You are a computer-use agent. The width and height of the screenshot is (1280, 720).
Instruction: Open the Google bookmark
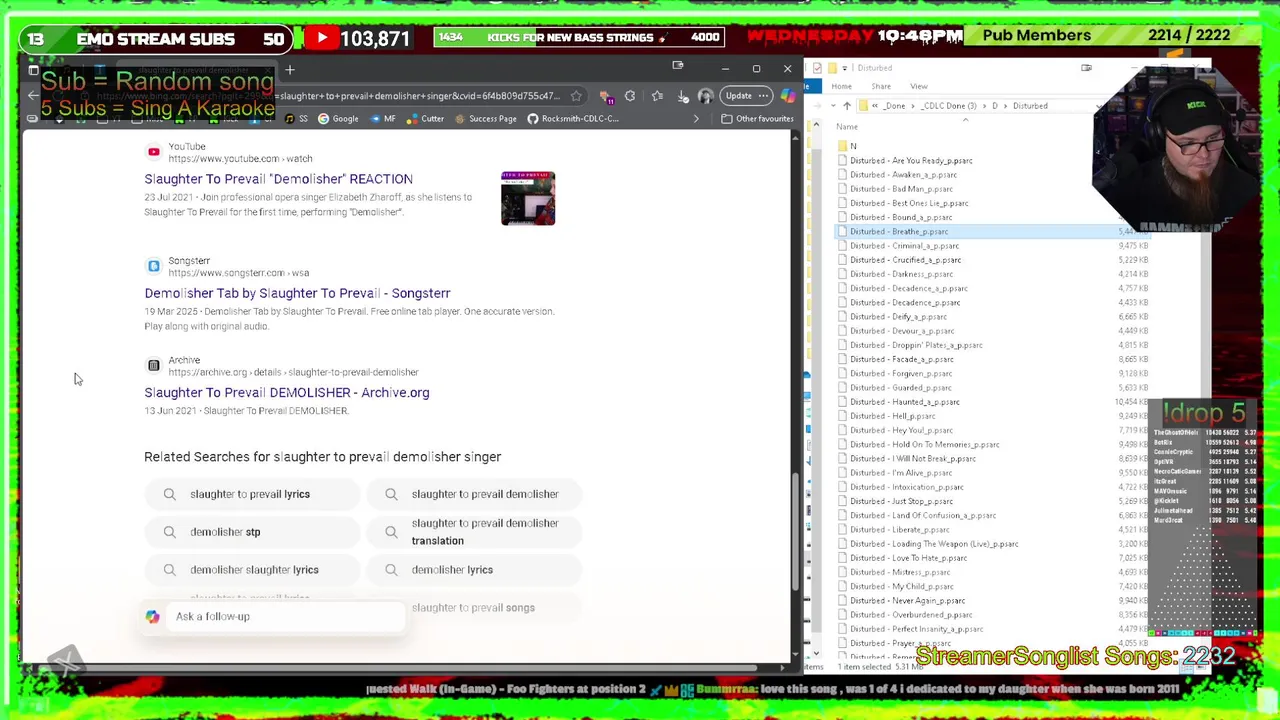point(337,119)
